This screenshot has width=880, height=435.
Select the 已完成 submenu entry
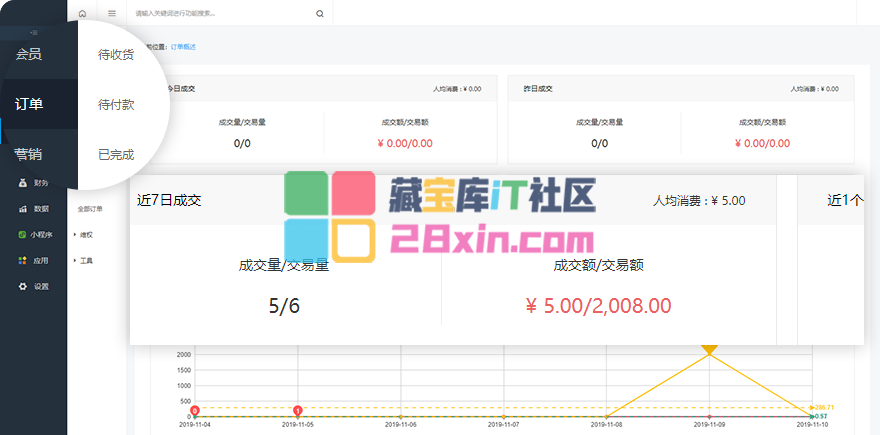(116, 155)
